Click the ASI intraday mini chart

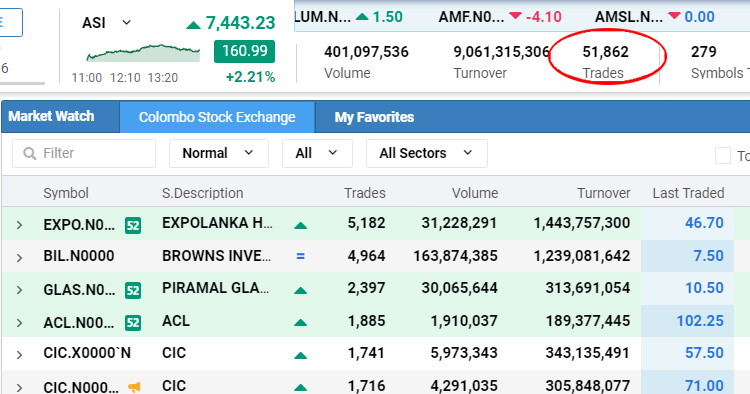143,53
